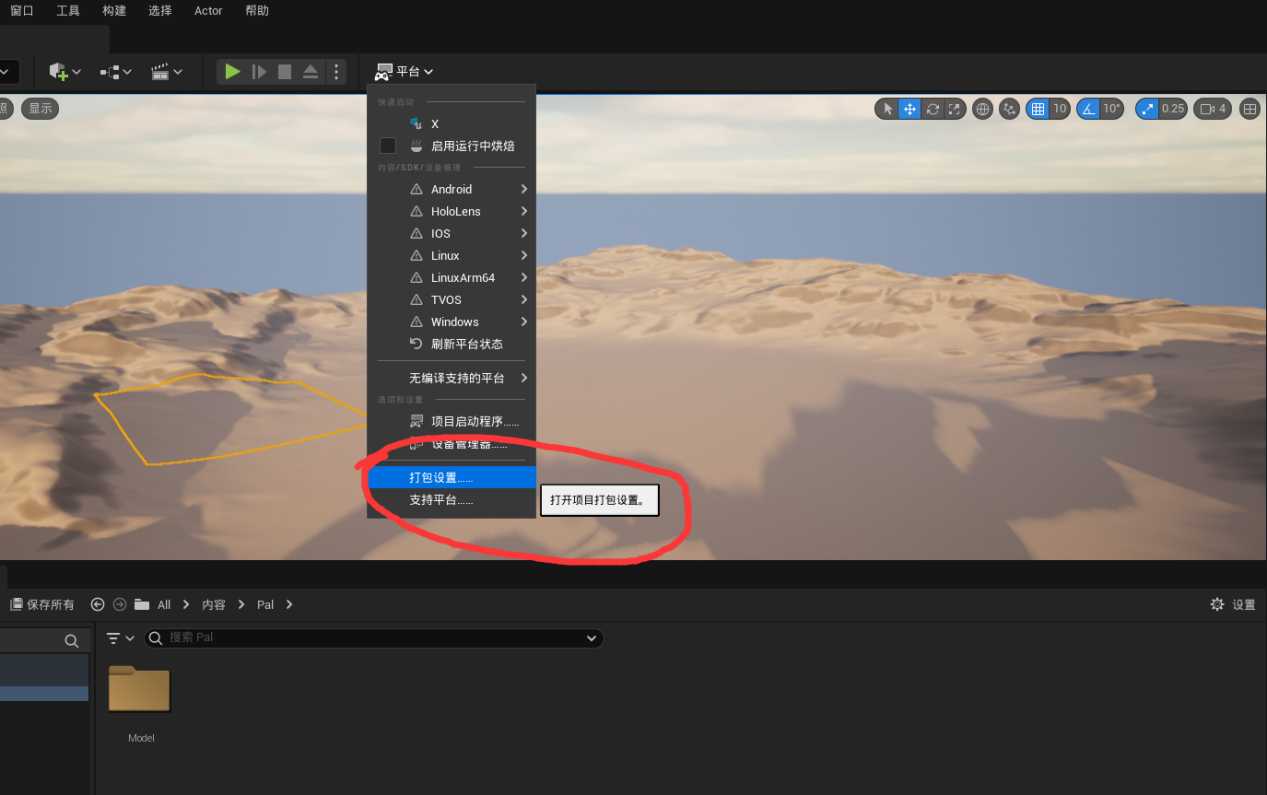This screenshot has height=795, width=1267.
Task: Toggle grid snapping on or off
Action: click(1038, 109)
